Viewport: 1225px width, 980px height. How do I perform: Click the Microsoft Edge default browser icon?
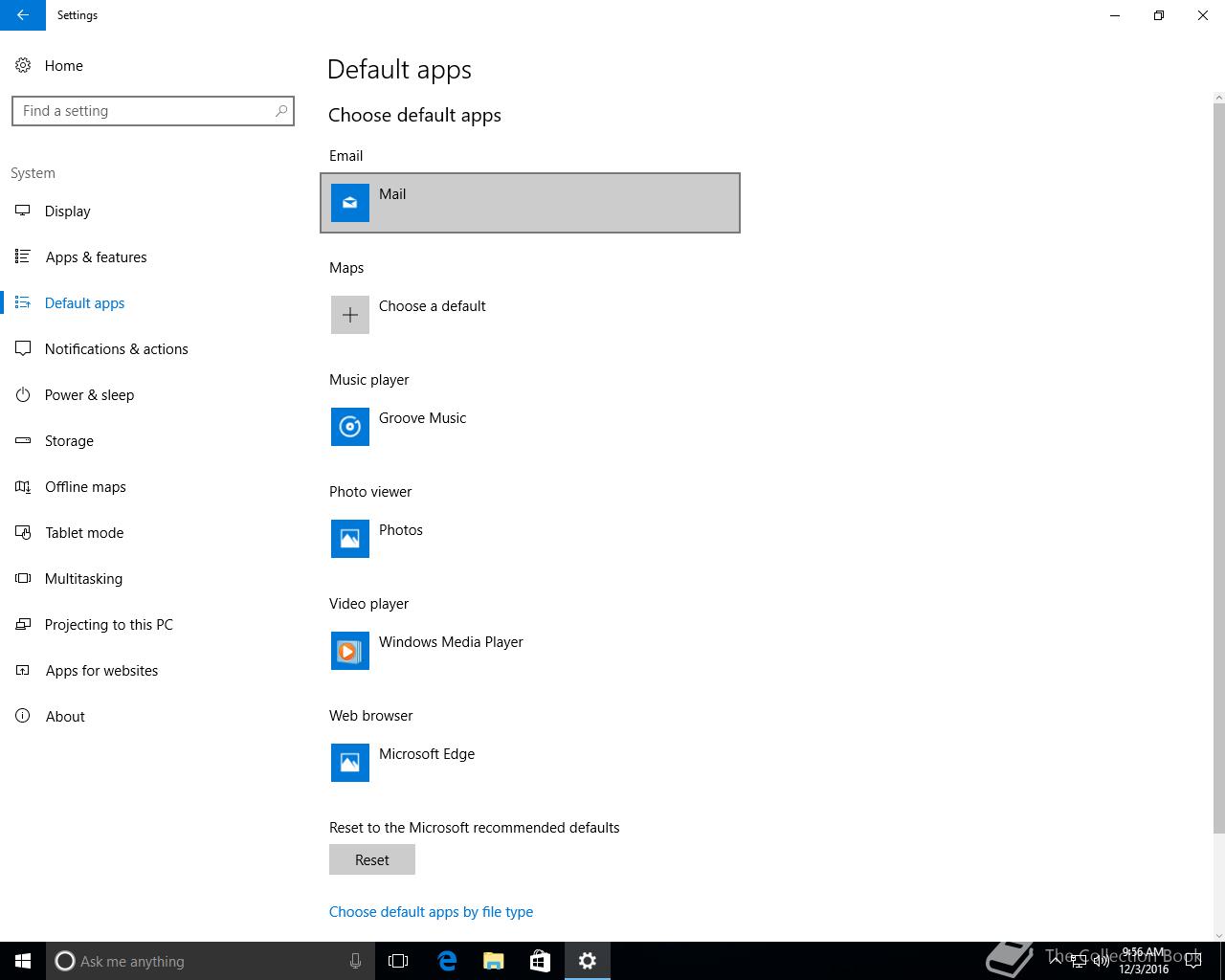click(x=350, y=763)
